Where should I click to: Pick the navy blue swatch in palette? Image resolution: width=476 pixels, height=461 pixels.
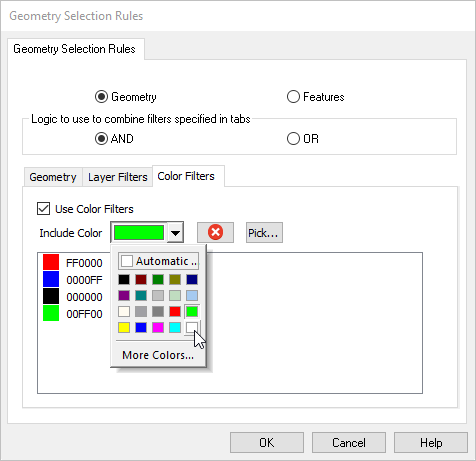coord(192,279)
